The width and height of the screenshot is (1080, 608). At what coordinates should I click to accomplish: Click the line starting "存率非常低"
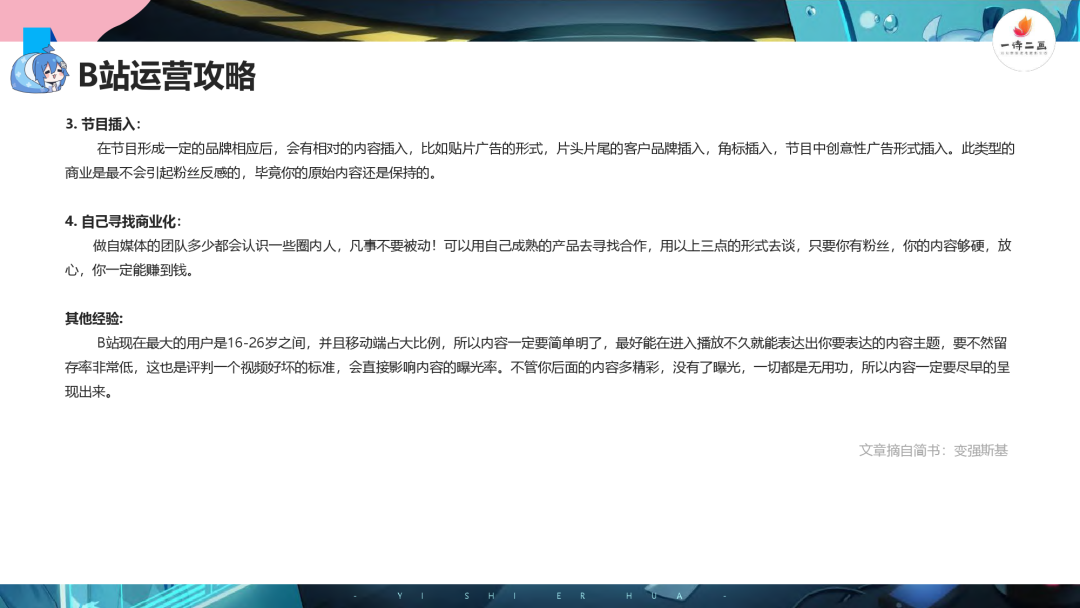pyautogui.click(x=537, y=368)
